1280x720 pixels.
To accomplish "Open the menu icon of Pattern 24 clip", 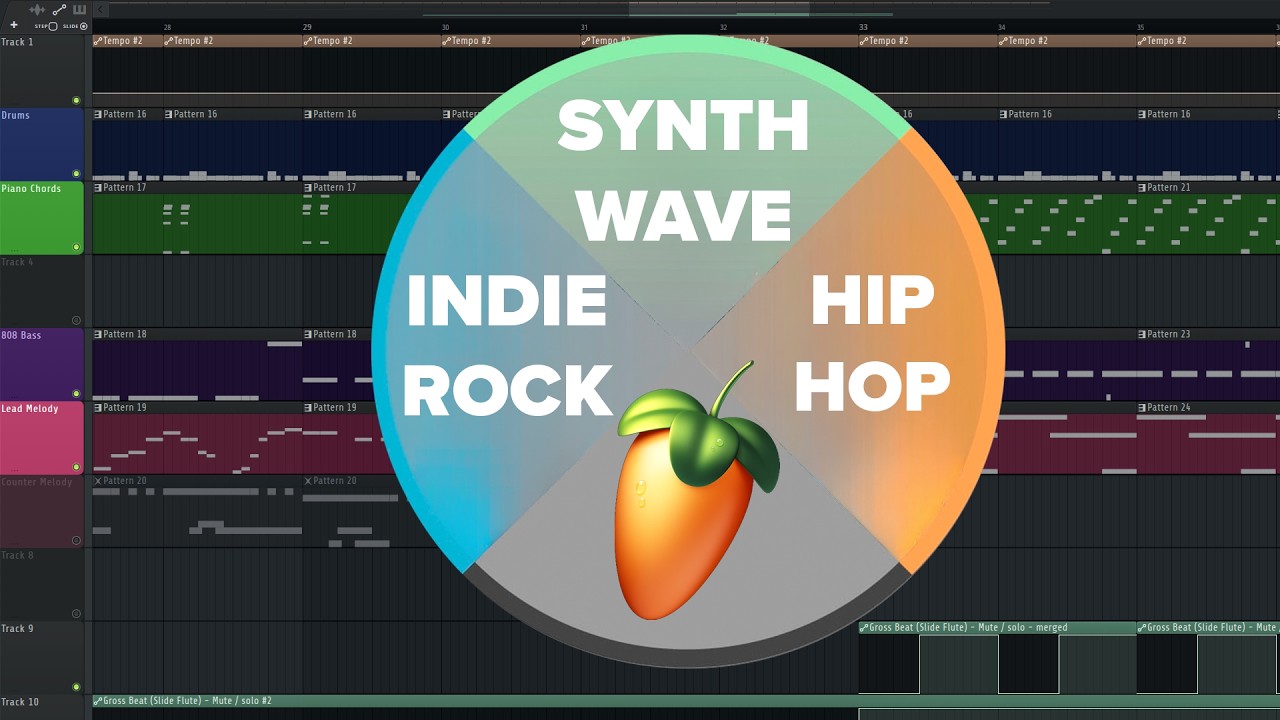I will [x=1141, y=407].
